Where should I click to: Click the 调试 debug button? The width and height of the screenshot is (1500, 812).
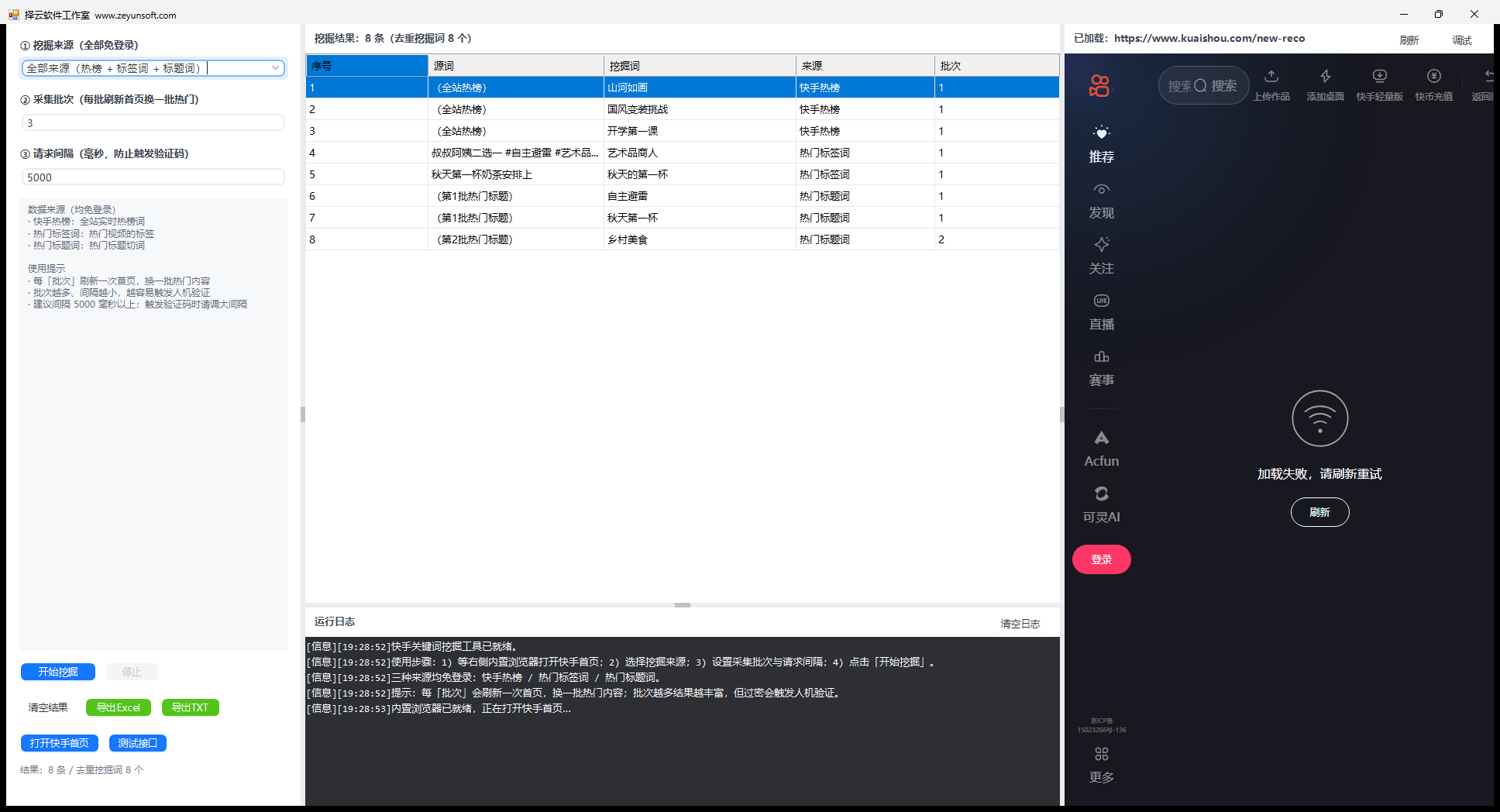(1462, 40)
